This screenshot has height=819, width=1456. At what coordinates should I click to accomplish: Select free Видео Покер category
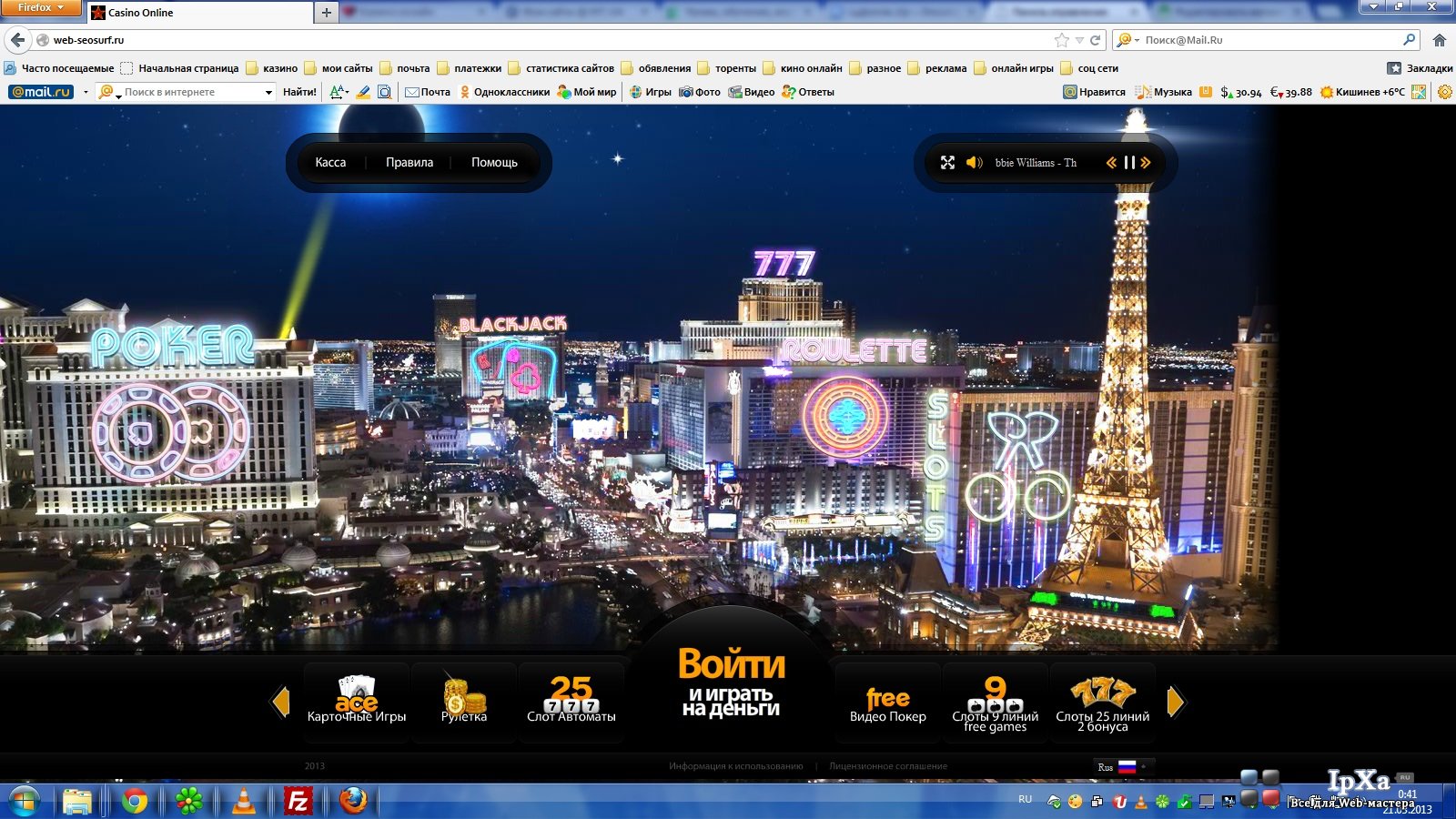[888, 702]
